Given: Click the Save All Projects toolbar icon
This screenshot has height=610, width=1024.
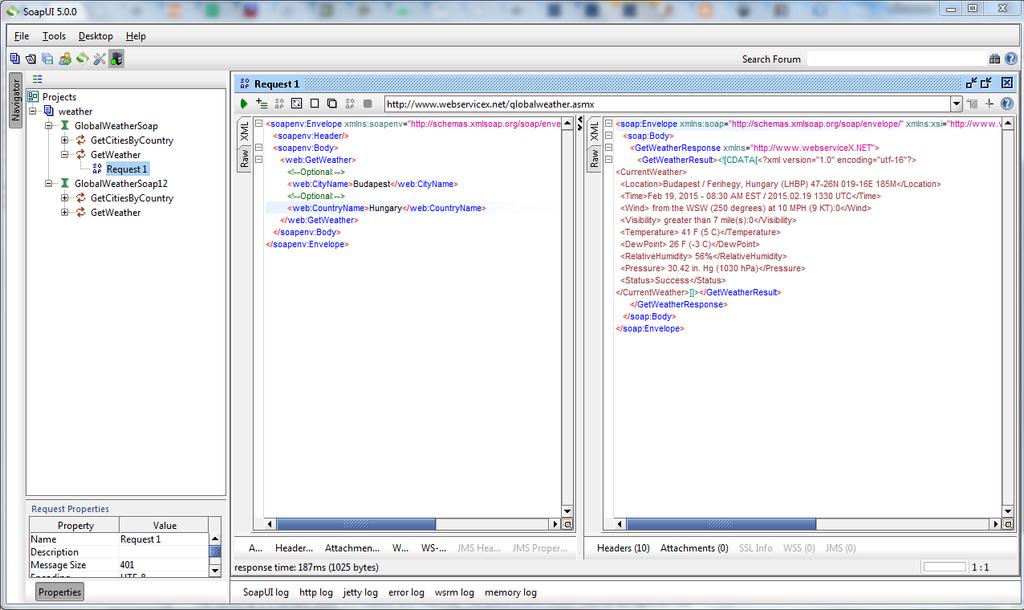Looking at the screenshot, I should coord(48,59).
